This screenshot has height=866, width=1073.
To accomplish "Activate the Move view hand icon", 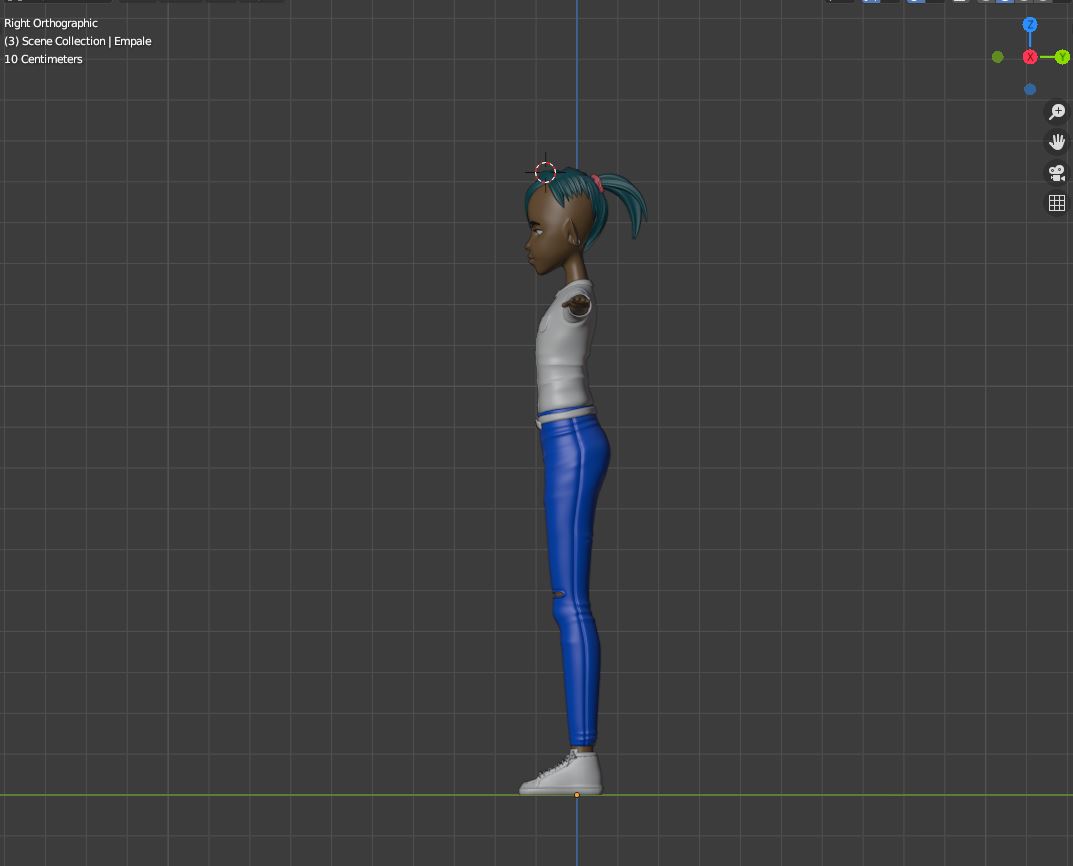I will [1056, 141].
